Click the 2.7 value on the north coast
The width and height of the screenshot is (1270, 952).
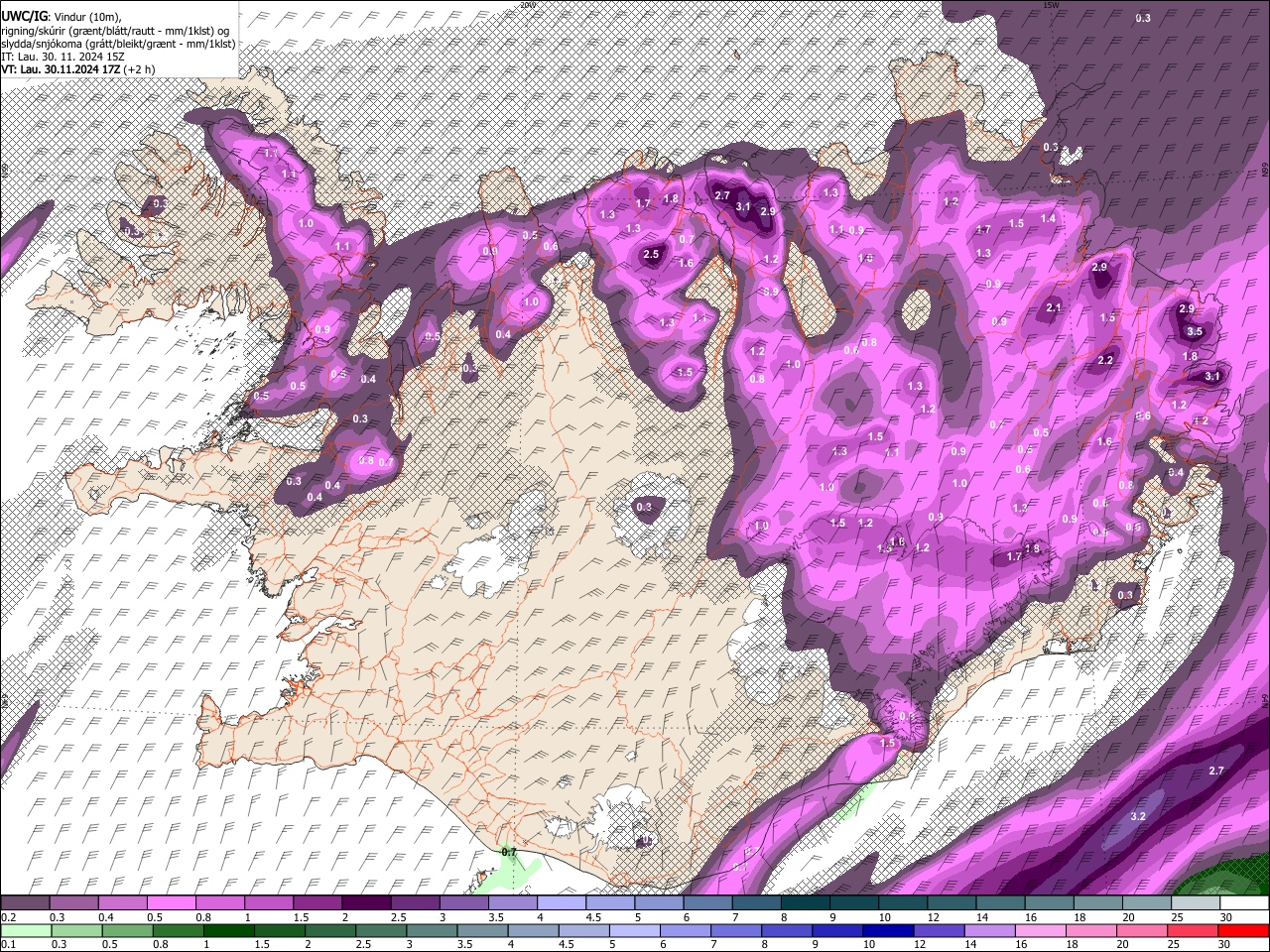tap(722, 196)
